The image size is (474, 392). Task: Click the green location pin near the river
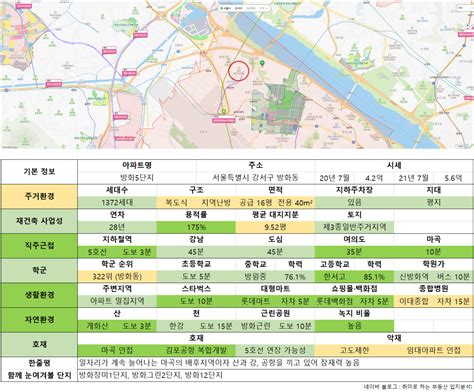262,63
